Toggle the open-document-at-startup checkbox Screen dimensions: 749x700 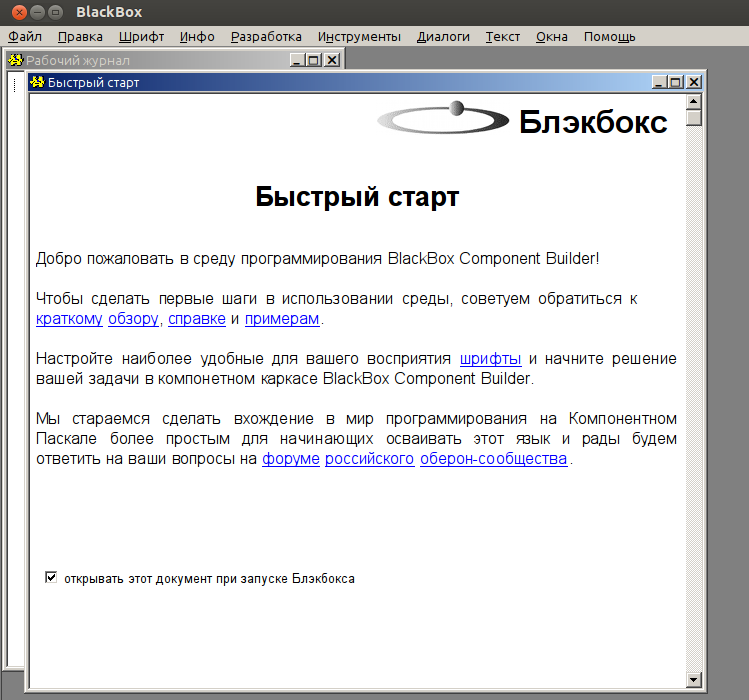pyautogui.click(x=51, y=578)
